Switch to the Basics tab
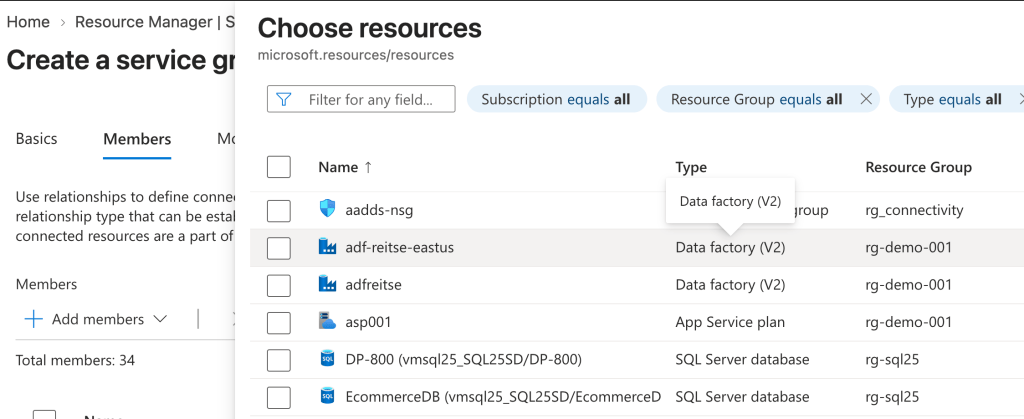This screenshot has width=1024, height=419. coord(37,138)
